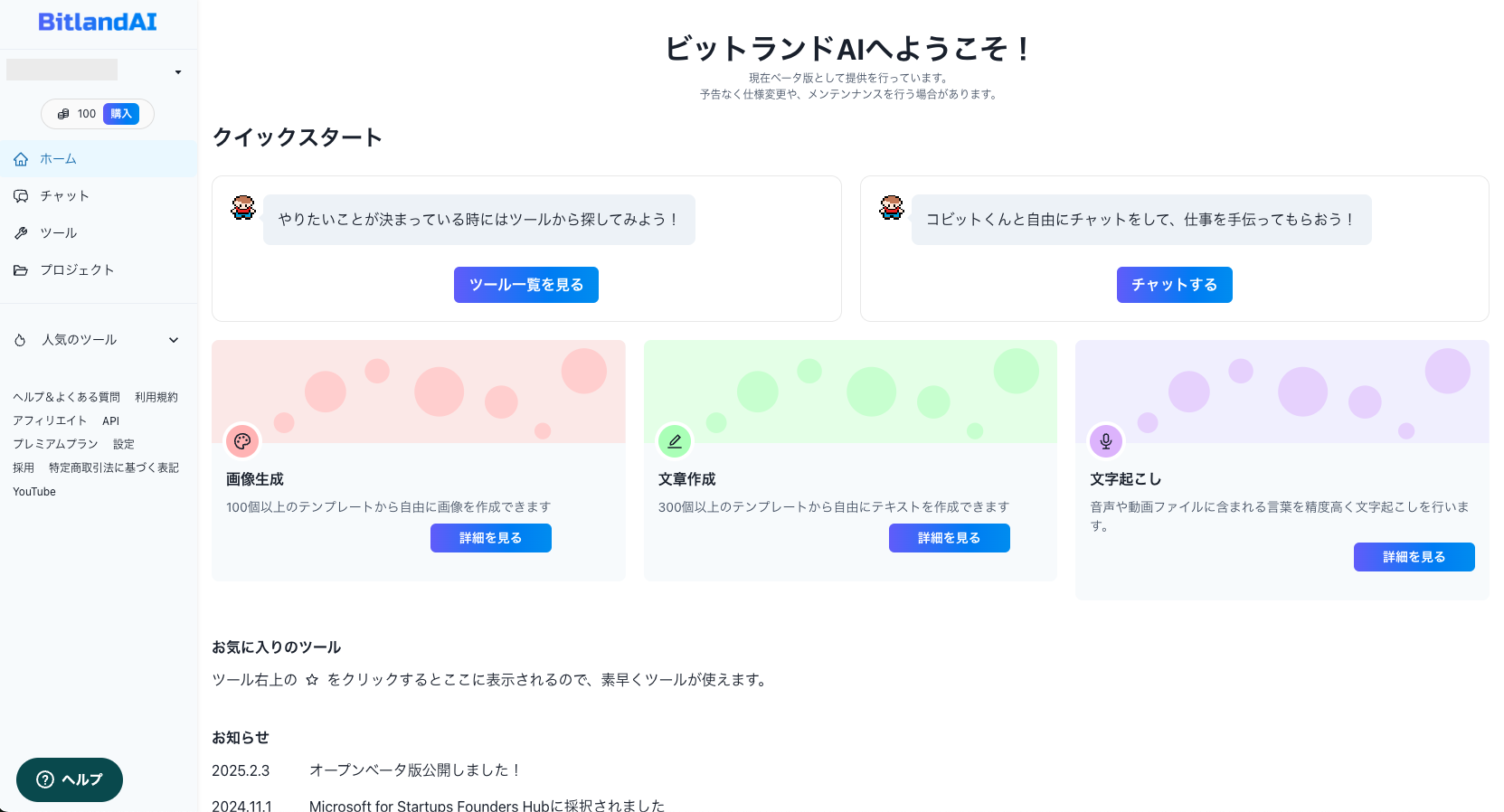
Task: Open the 採用 link
Action: (24, 467)
